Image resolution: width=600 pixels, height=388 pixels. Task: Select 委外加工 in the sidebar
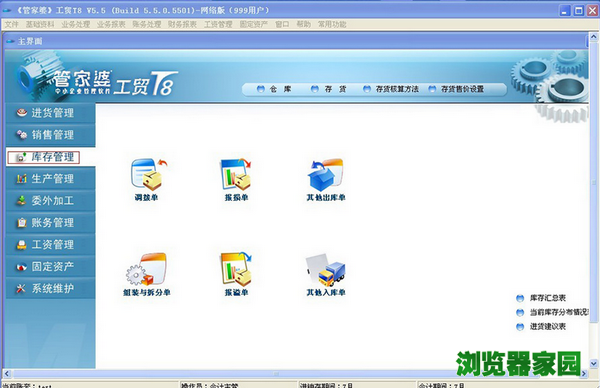point(50,201)
